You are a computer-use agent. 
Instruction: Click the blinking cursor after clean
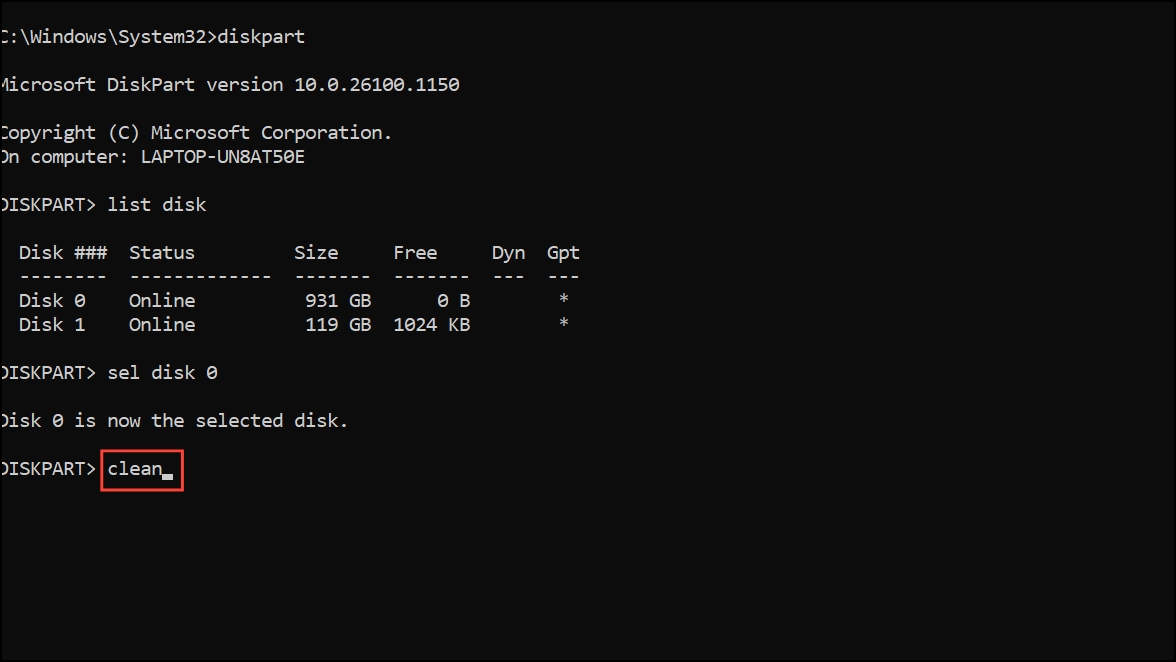pyautogui.click(x=167, y=477)
